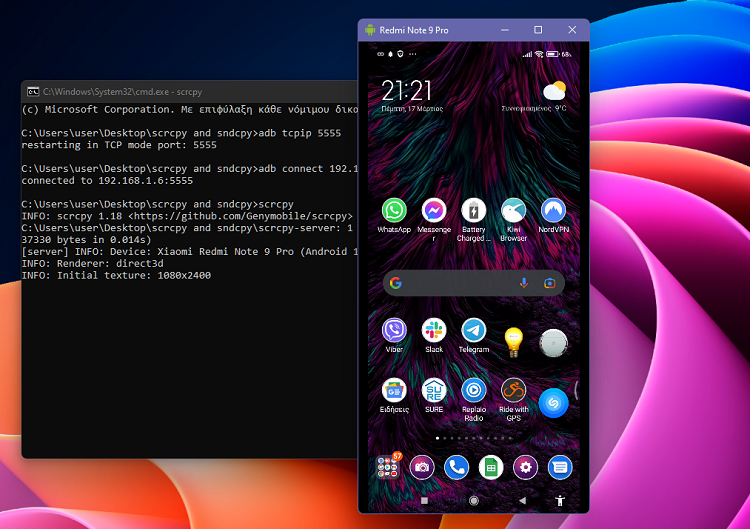Click inside the Google search bar field
750x529 pixels.
[x=474, y=283]
